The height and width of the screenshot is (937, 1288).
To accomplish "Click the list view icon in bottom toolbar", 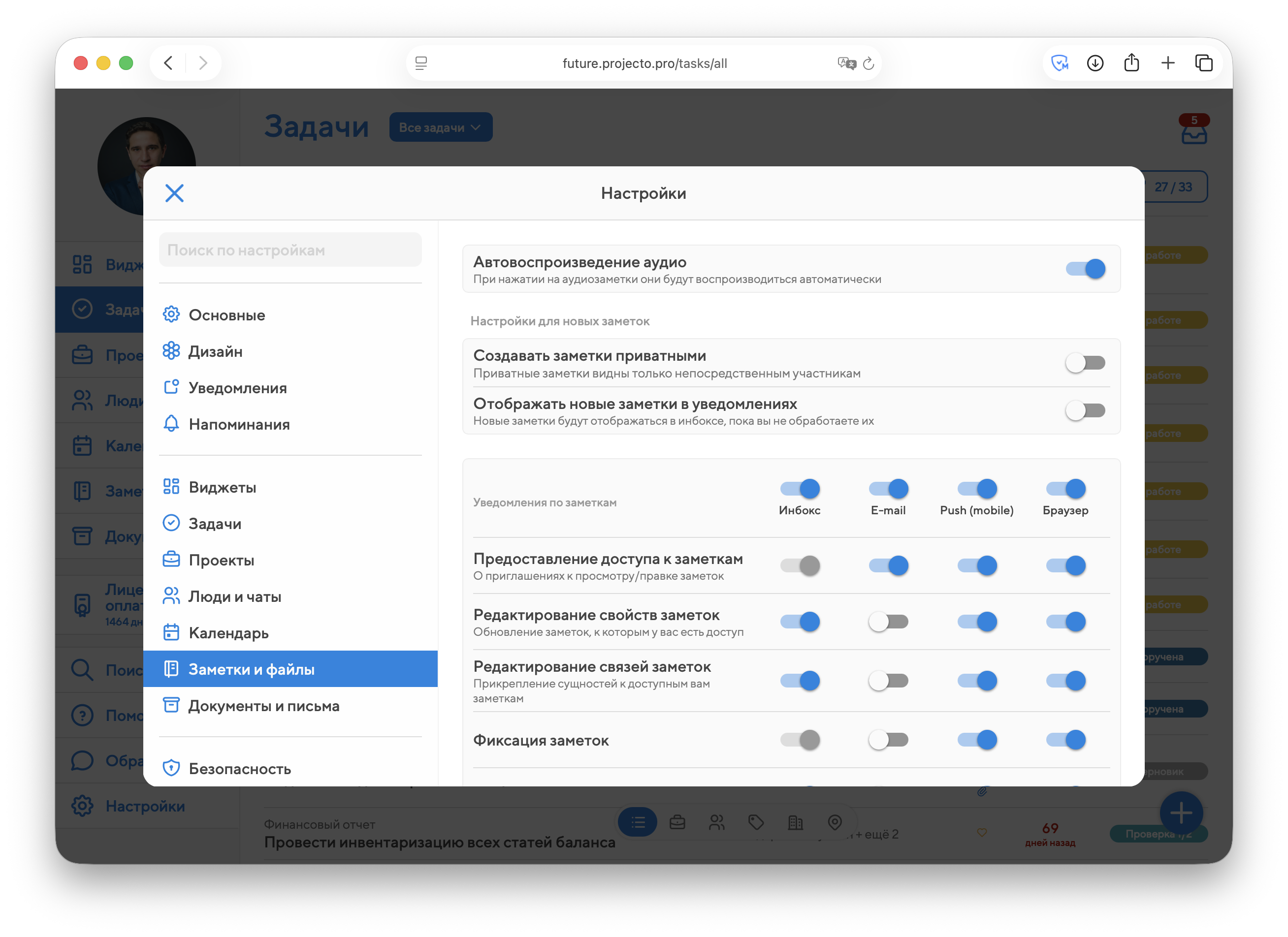I will pyautogui.click(x=638, y=822).
